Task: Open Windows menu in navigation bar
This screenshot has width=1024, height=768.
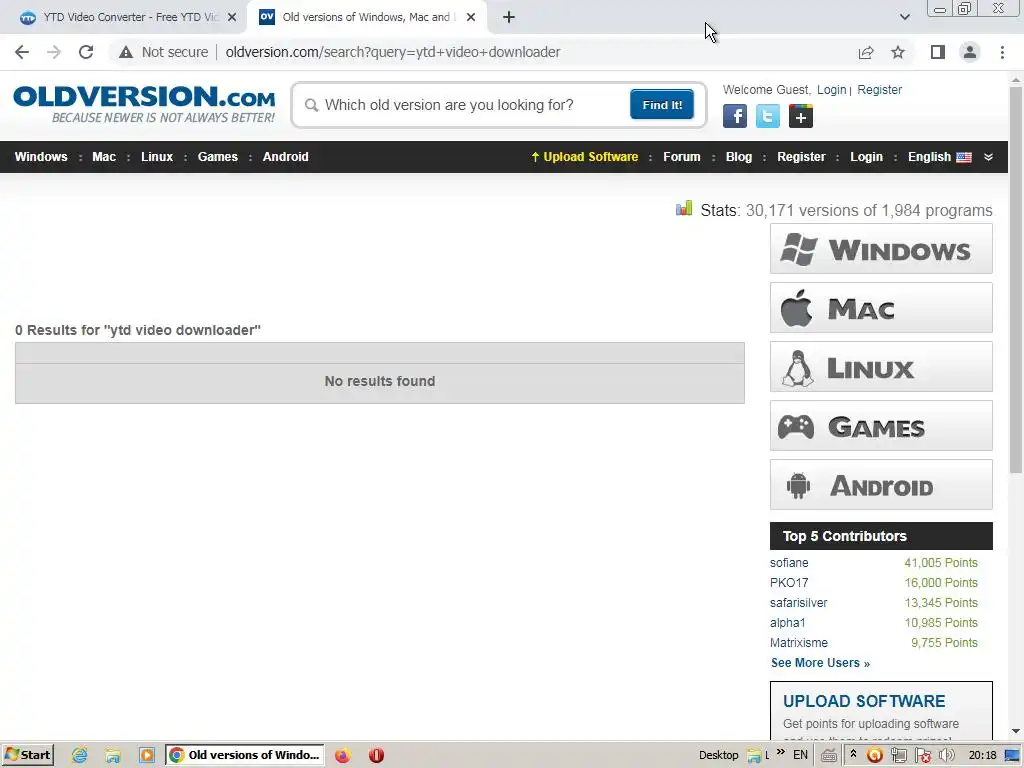Action: pyautogui.click(x=41, y=157)
